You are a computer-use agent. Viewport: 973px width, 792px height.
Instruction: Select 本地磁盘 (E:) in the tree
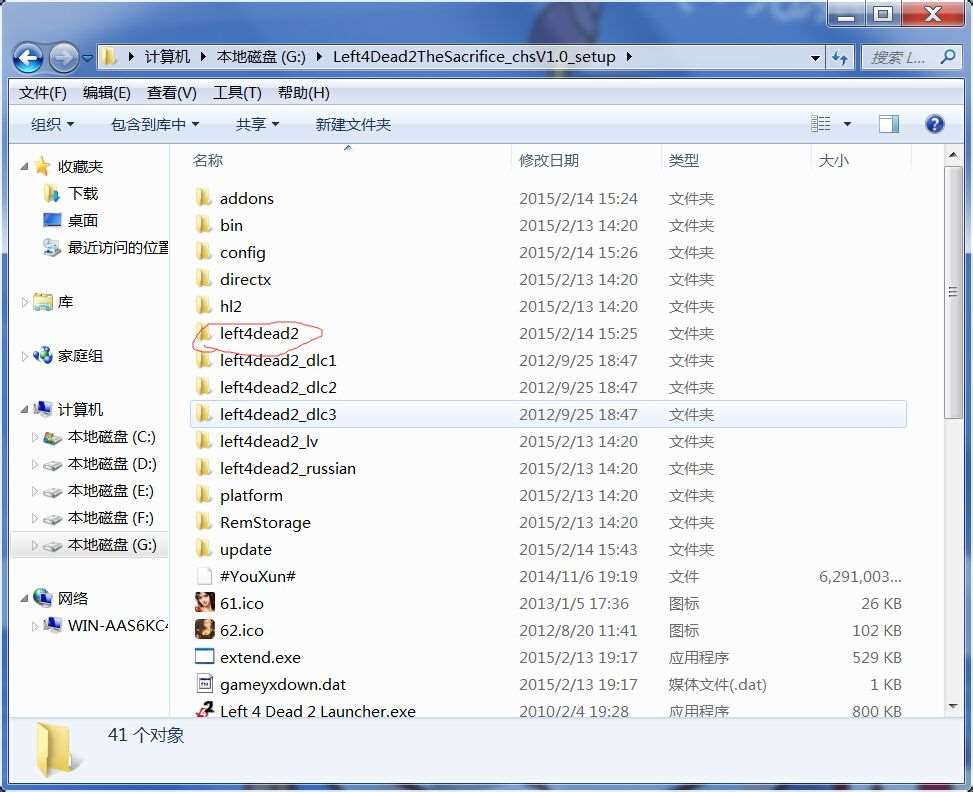click(x=112, y=491)
